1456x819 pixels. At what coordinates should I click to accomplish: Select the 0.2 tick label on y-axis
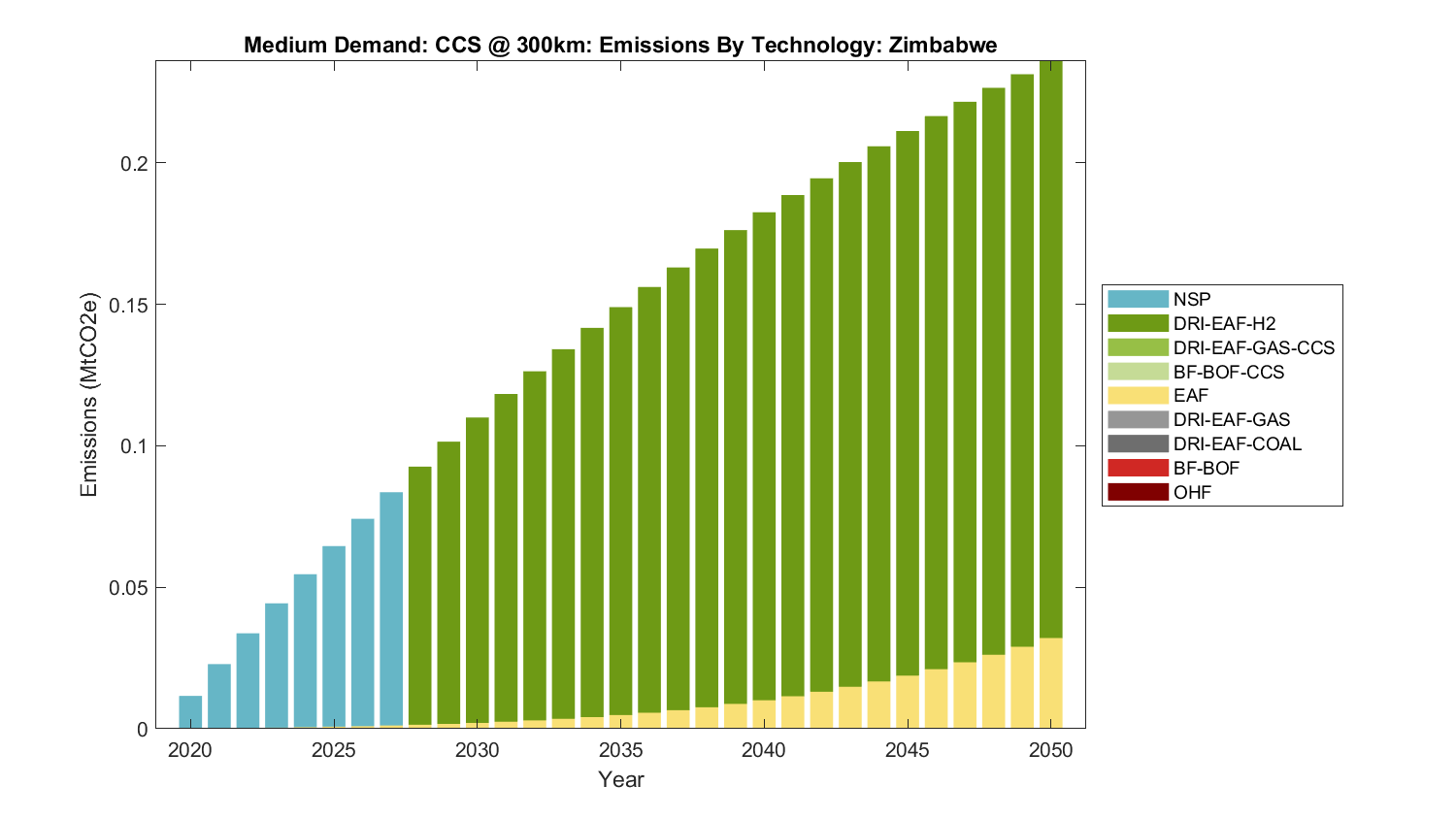134,163
